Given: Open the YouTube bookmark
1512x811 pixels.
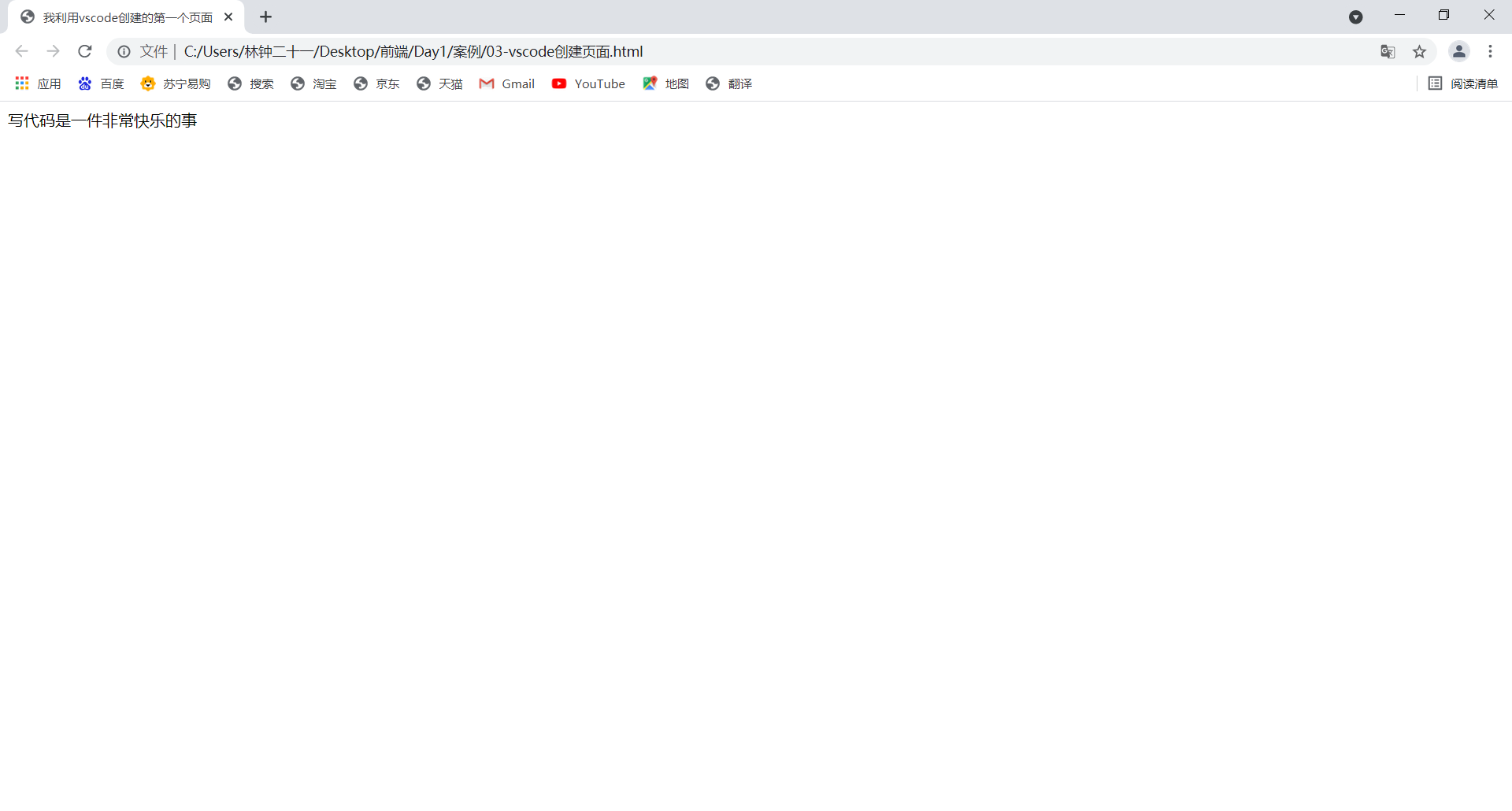Looking at the screenshot, I should click(x=588, y=83).
